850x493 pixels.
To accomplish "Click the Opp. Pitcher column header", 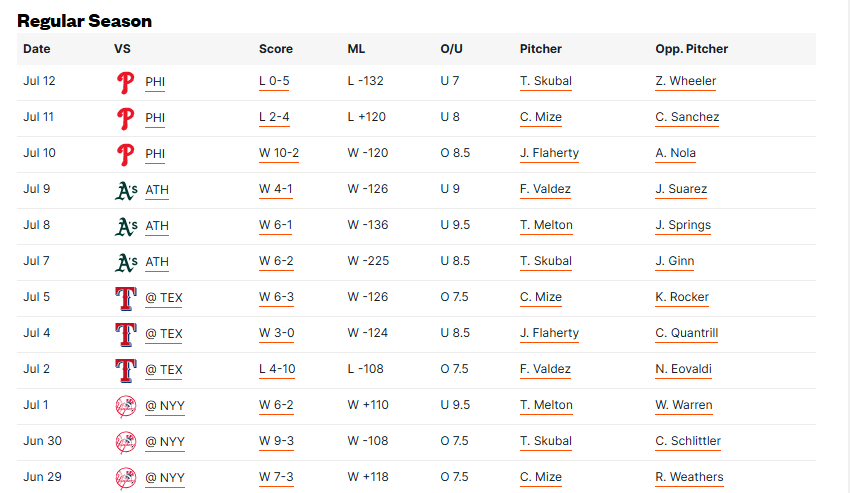I will [692, 49].
